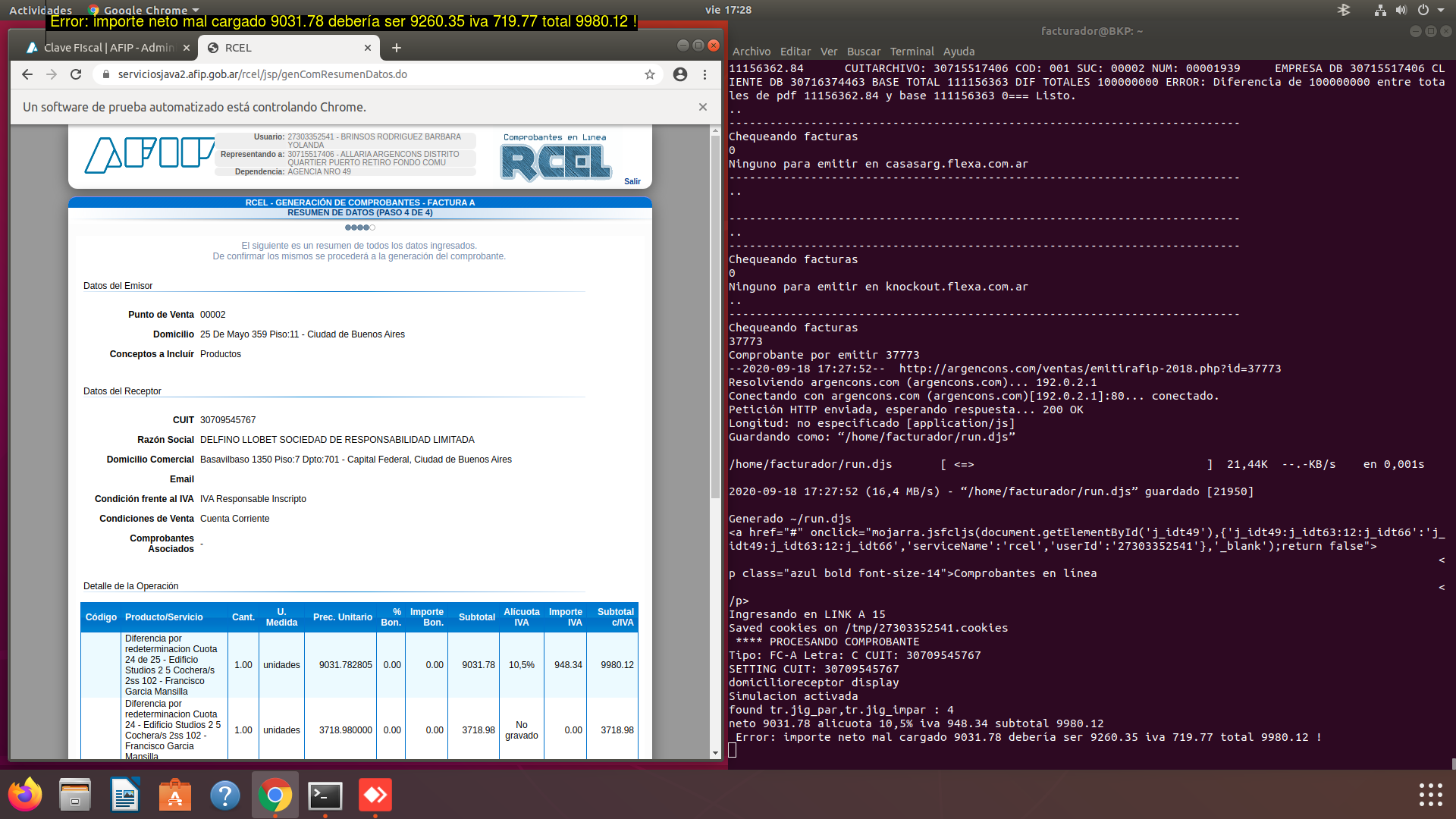Click the Punto de Venta 00002 value
1456x819 pixels.
(212, 315)
